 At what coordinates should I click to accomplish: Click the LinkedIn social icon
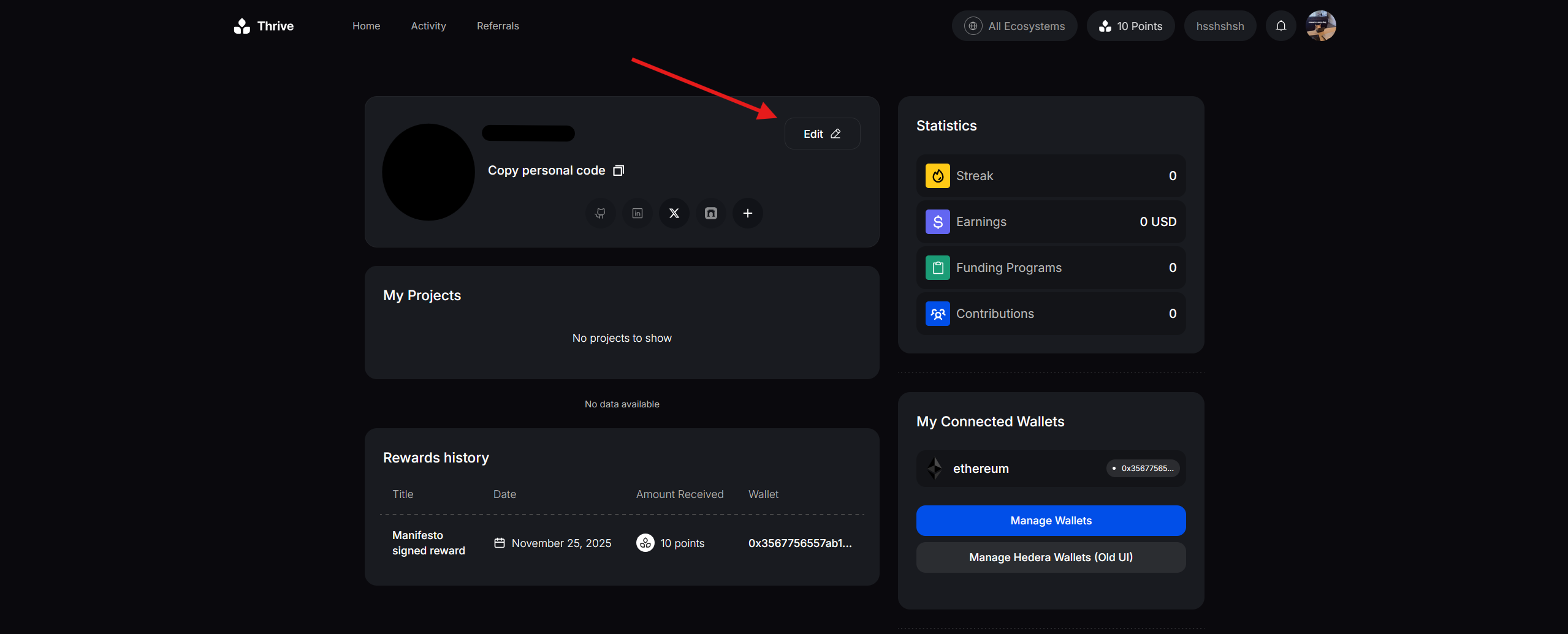tap(637, 213)
